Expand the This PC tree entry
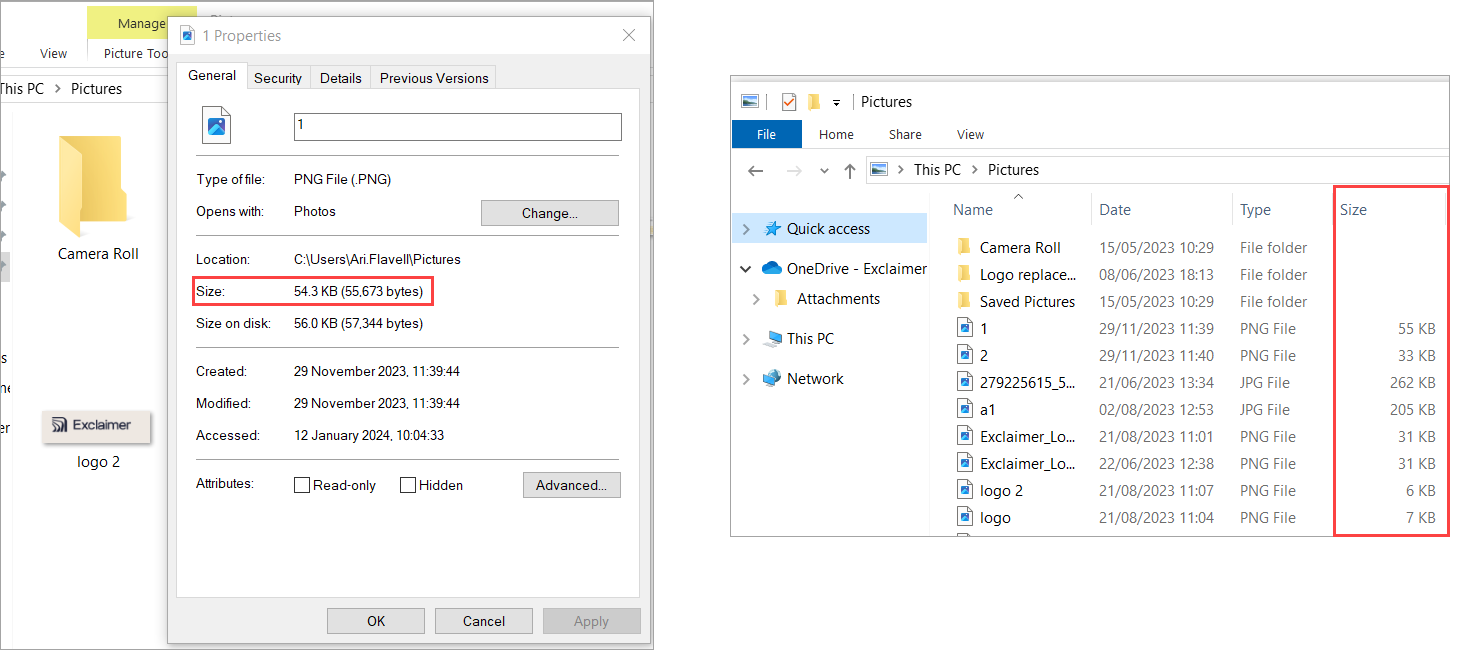This screenshot has height=650, width=1479. 745,338
